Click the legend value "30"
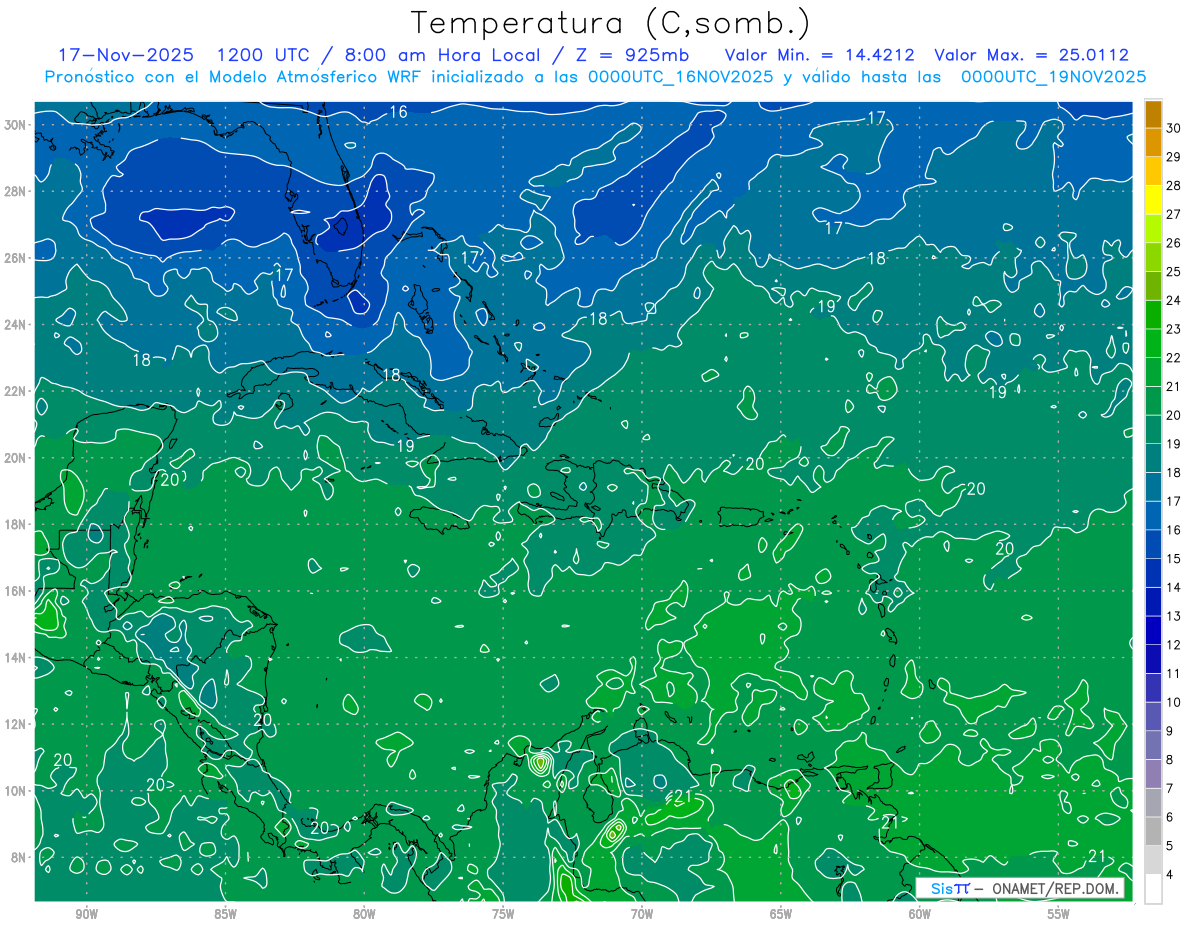Viewport: 1200px width, 927px height. (x=1173, y=128)
